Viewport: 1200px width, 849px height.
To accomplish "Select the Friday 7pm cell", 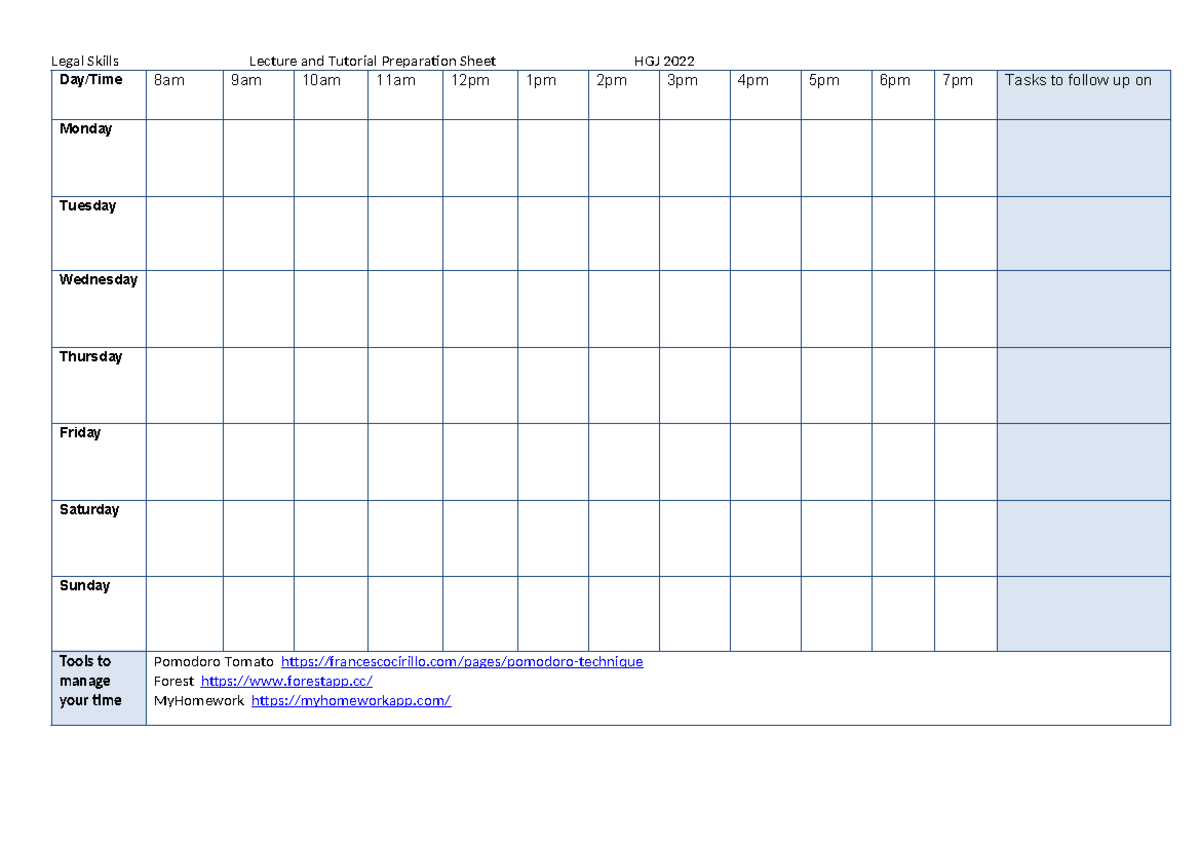I will coord(964,461).
